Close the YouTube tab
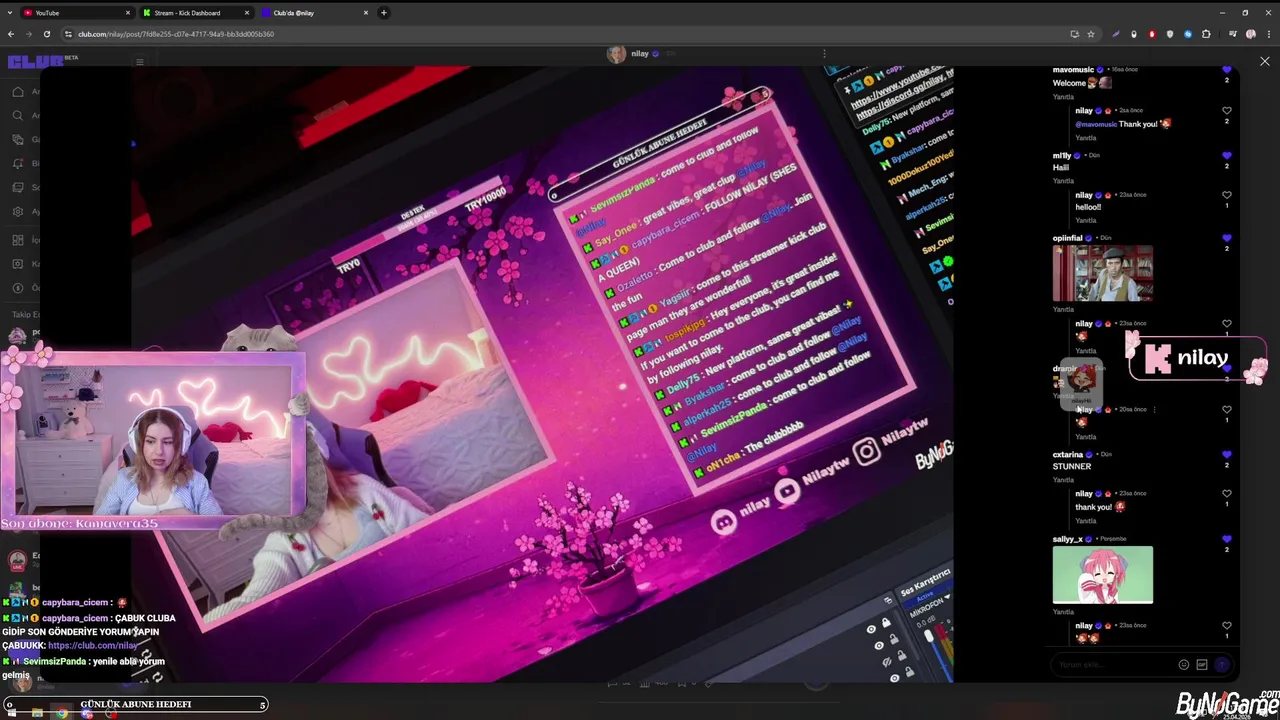Image resolution: width=1280 pixels, height=720 pixels. 128,13
